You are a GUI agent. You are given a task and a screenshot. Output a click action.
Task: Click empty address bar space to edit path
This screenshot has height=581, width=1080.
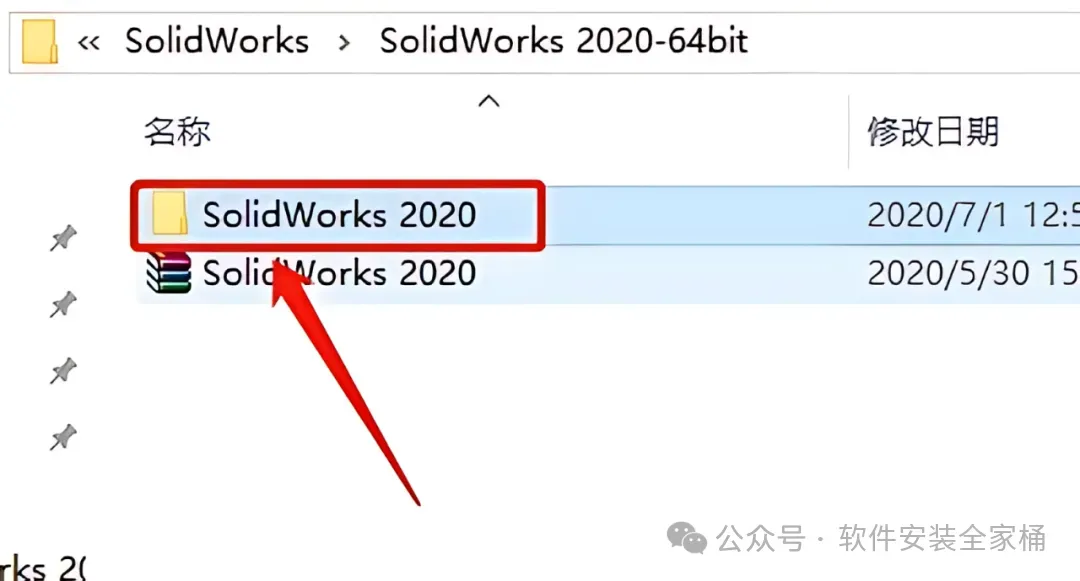click(x=909, y=41)
